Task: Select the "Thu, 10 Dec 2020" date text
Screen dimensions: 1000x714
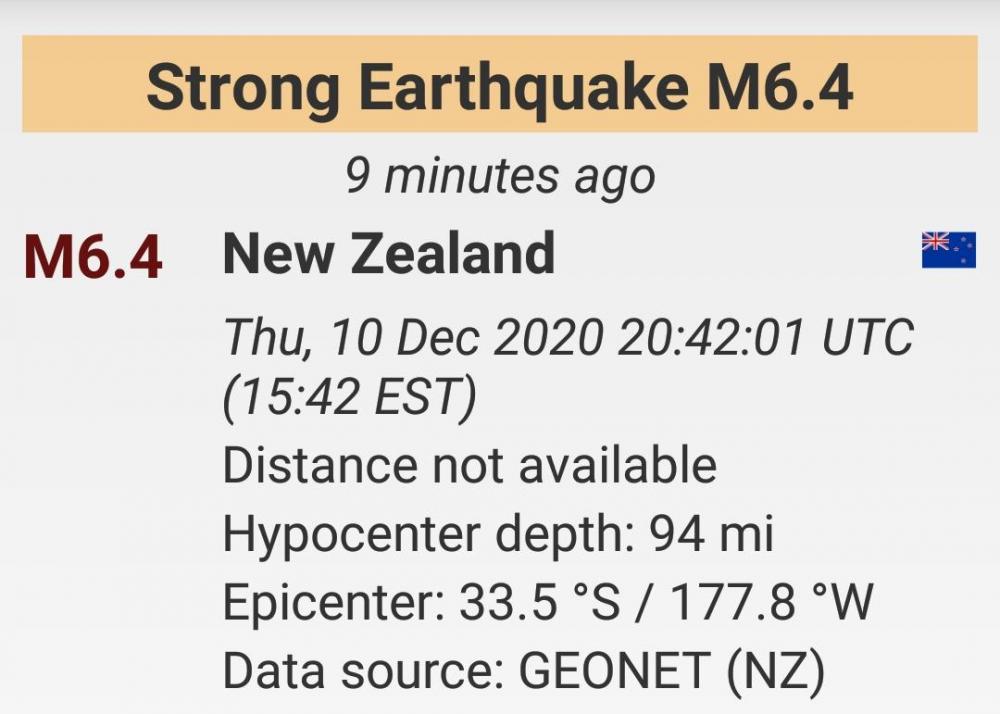Action: [x=412, y=337]
